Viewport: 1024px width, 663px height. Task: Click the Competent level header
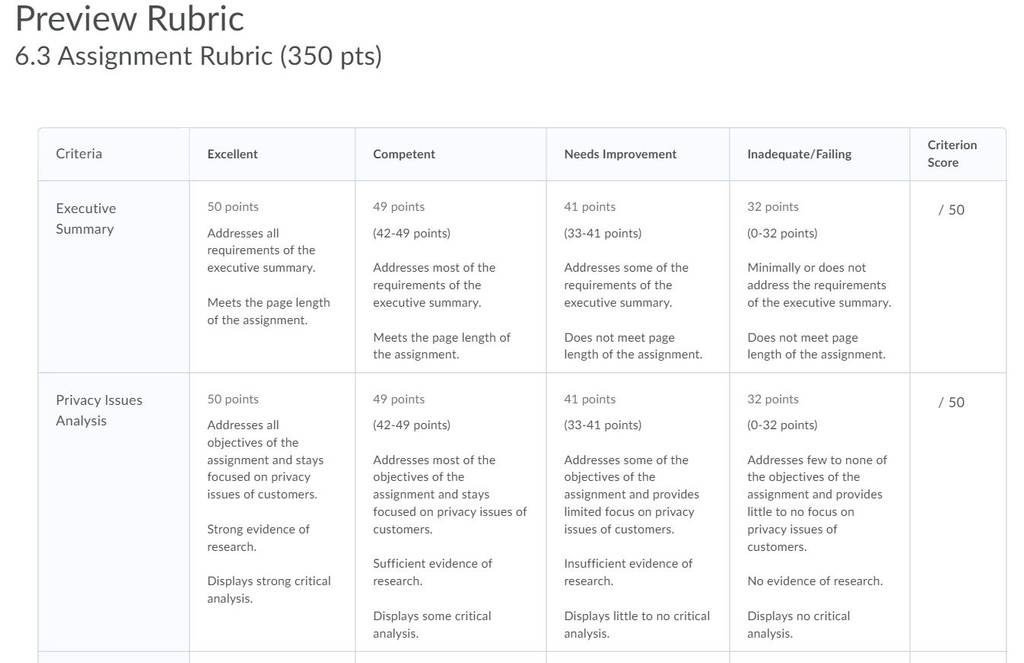[x=404, y=154]
